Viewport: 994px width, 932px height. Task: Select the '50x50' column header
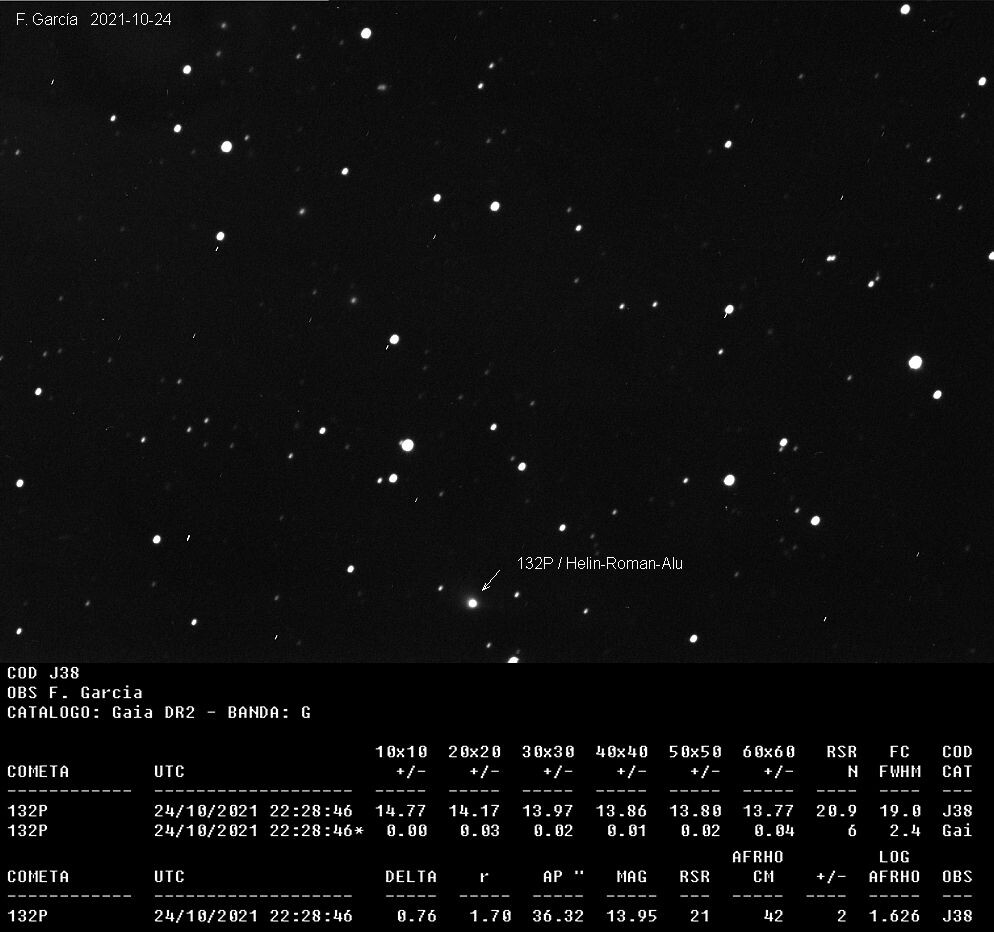(695, 752)
